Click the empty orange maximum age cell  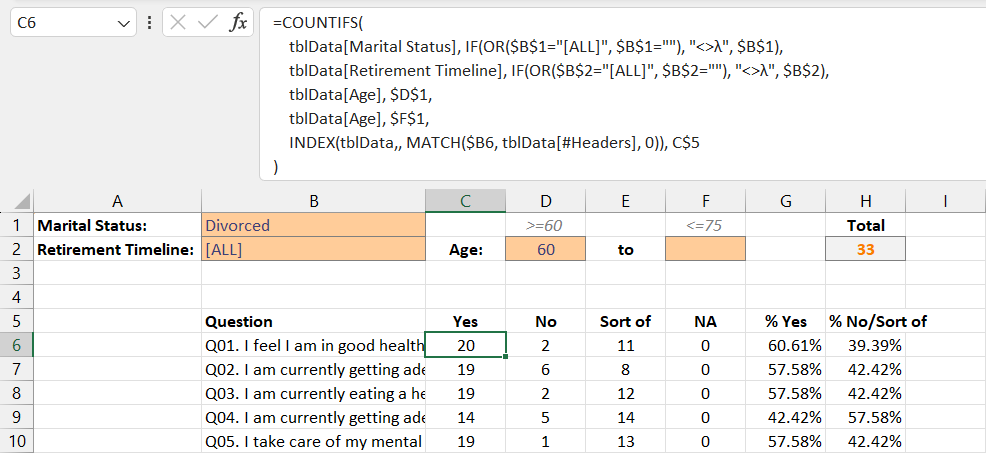(x=705, y=250)
